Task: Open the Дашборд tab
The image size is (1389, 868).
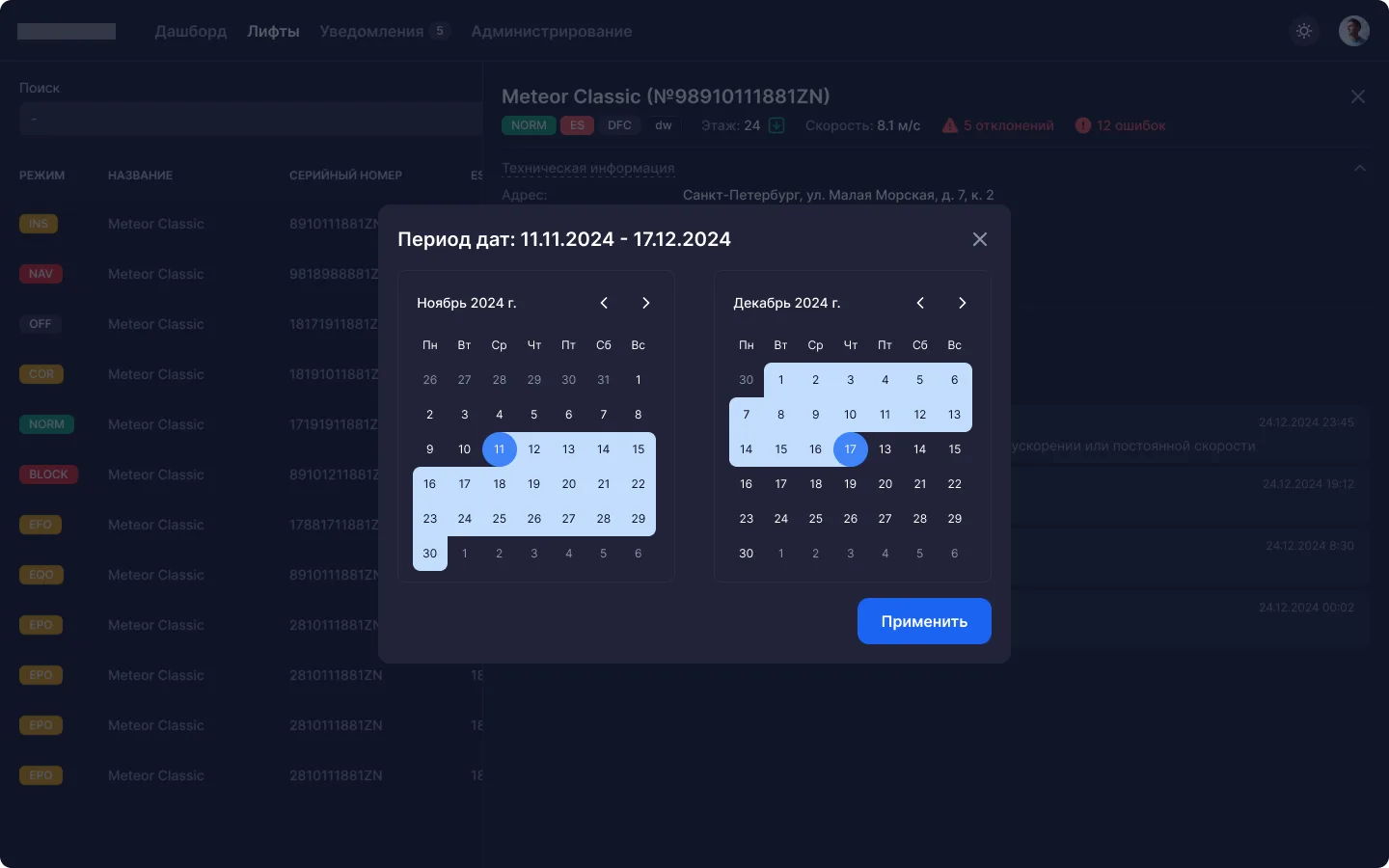Action: pos(191,31)
